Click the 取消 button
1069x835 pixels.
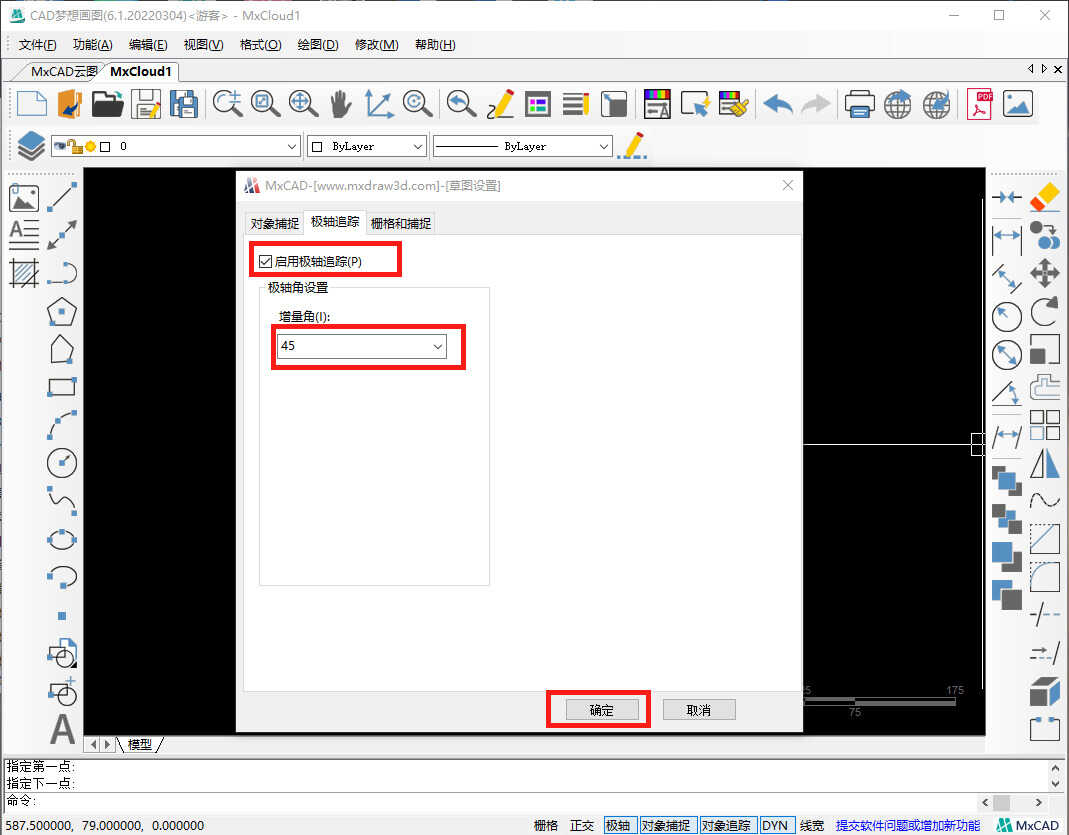tap(699, 710)
